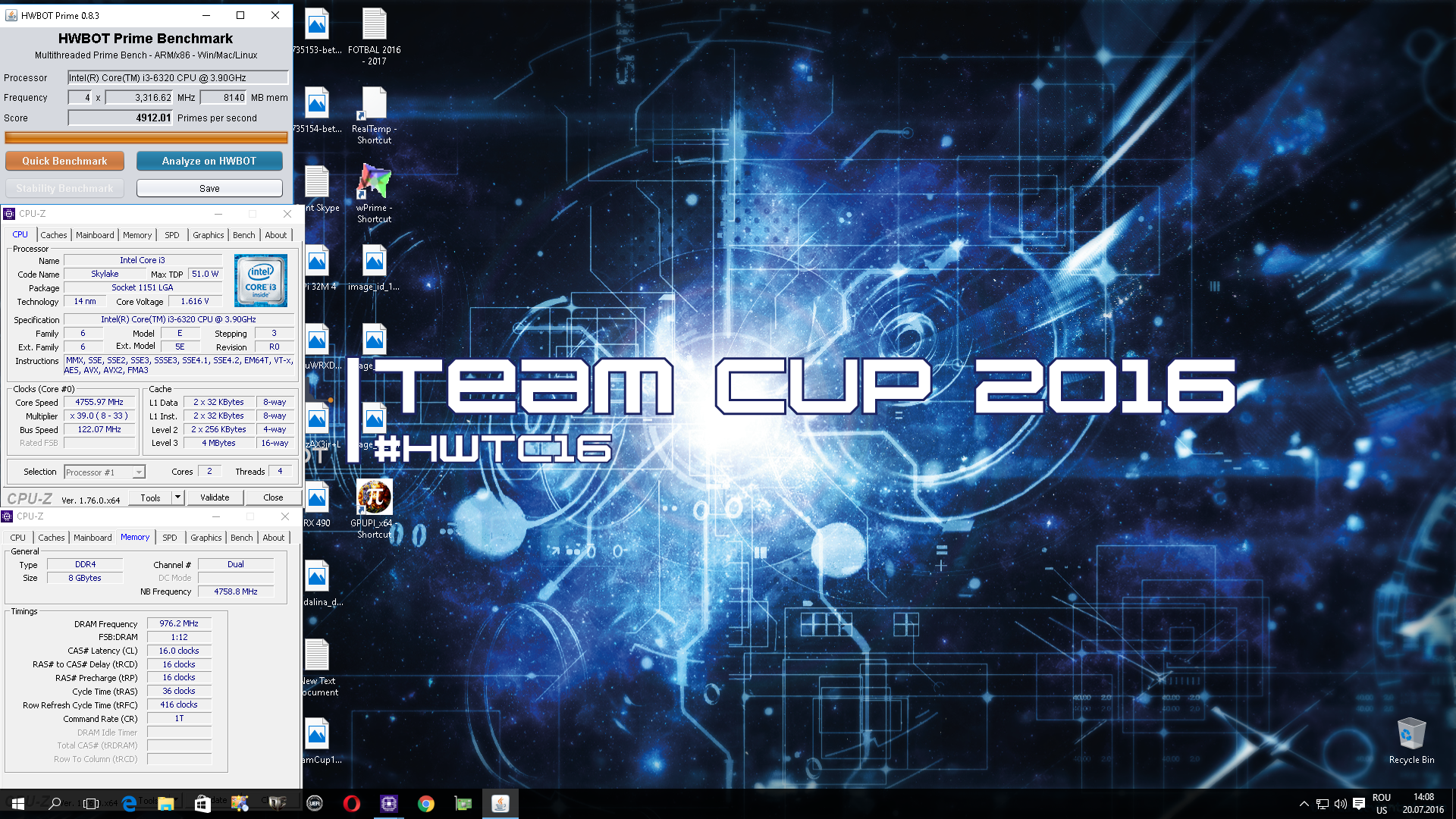Screen dimensions: 1456x819
Task: Launch the GPUPI_x64 shortcut
Action: tap(374, 509)
